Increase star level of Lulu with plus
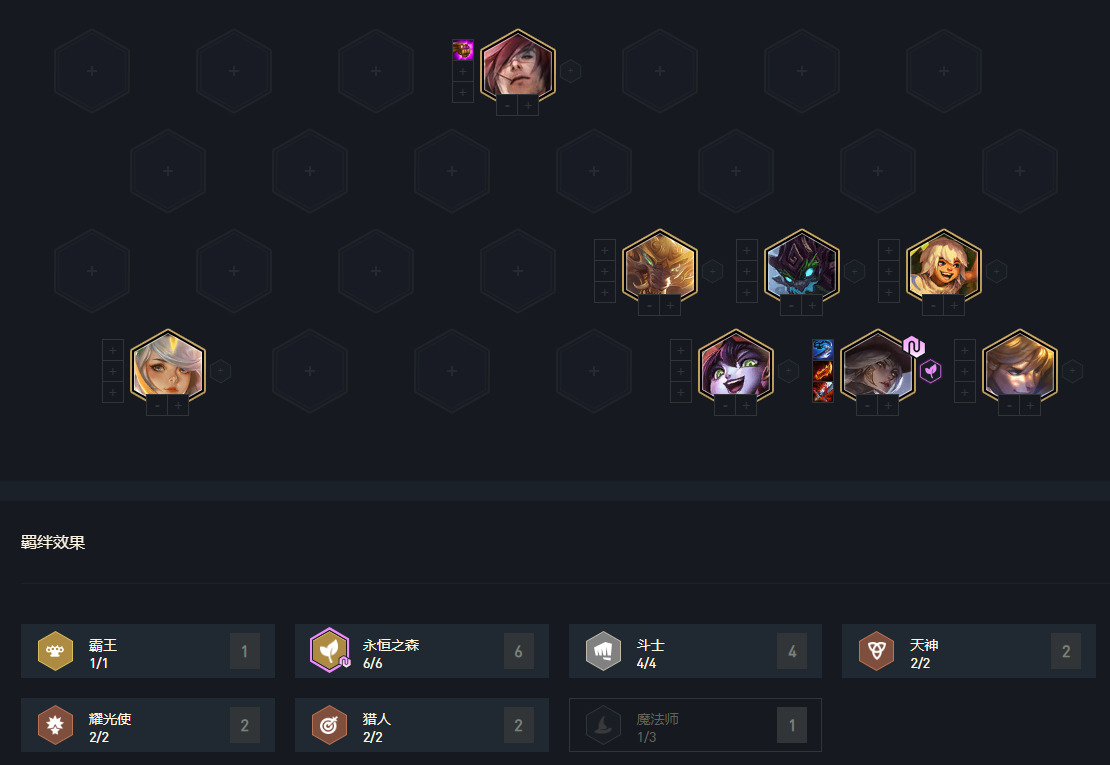 pyautogui.click(x=746, y=405)
